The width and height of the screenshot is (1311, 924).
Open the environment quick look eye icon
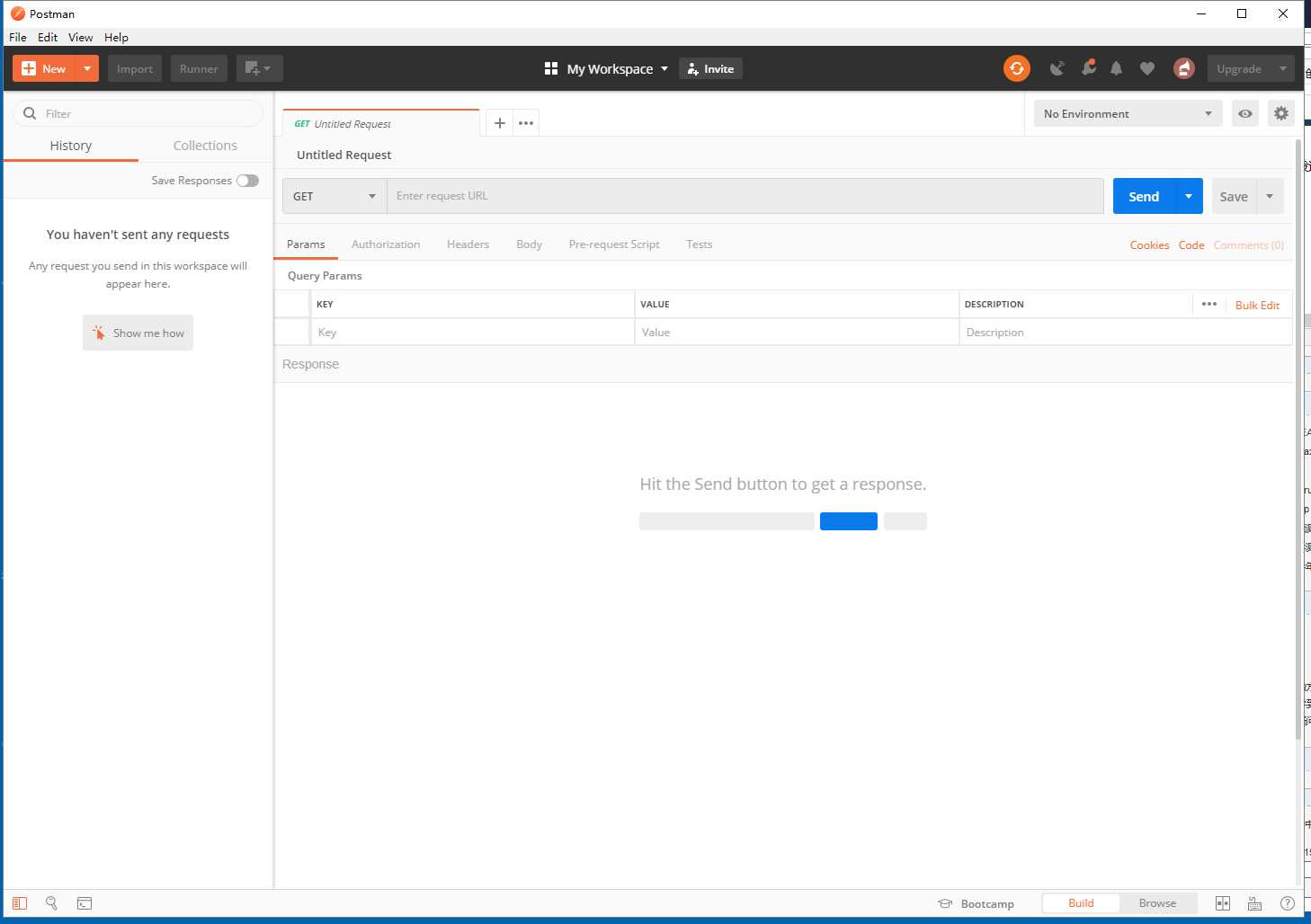(1245, 114)
